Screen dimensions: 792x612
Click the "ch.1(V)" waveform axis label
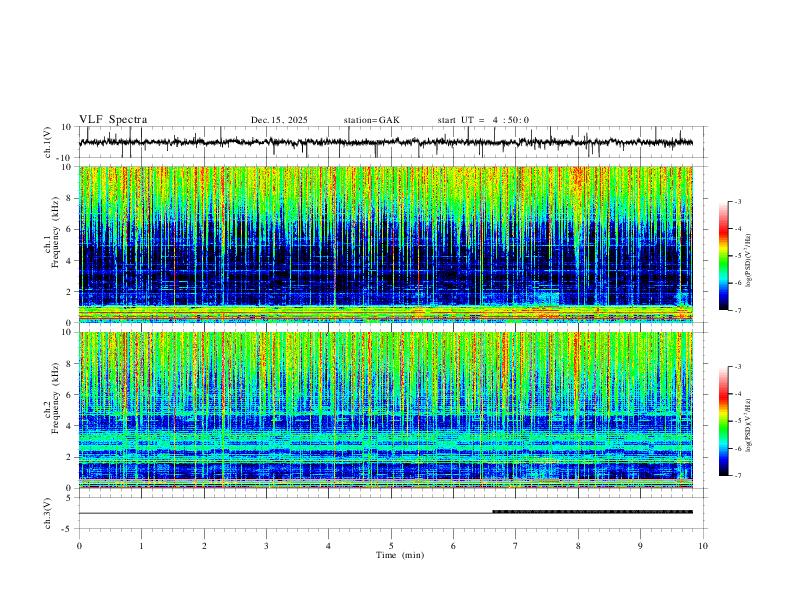pyautogui.click(x=48, y=142)
